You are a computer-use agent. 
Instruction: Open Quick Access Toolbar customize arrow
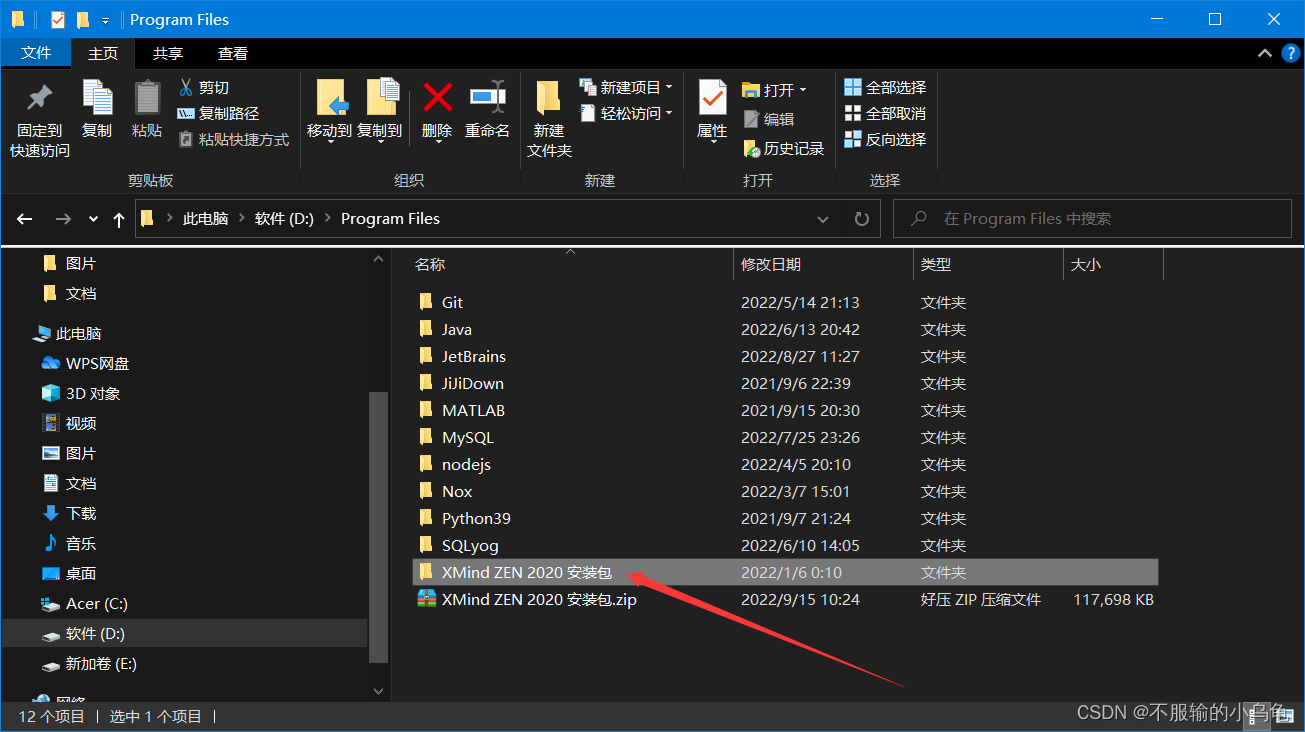pos(105,21)
